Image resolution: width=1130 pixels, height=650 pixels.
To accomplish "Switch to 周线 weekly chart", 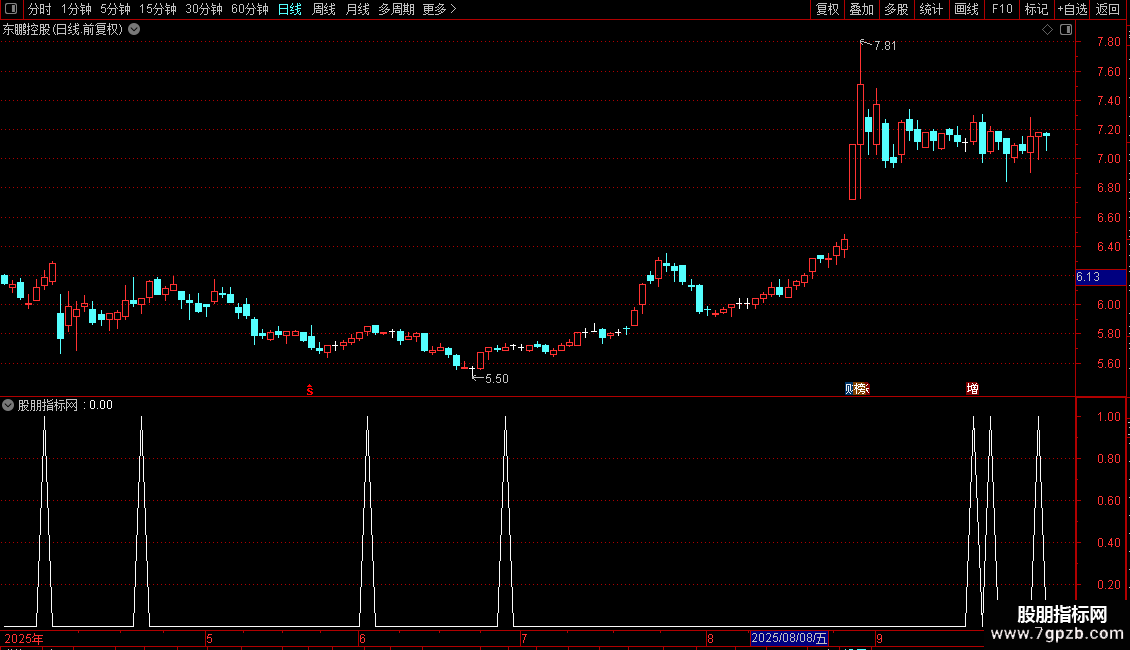I will point(324,9).
